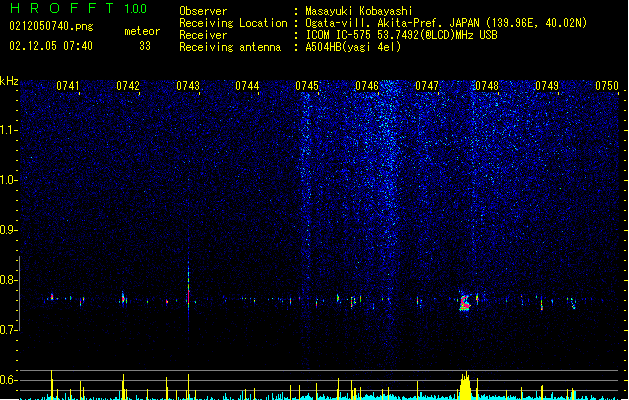Click the 0.7 kHz axis label
The image size is (629, 400).
click(x=7, y=330)
